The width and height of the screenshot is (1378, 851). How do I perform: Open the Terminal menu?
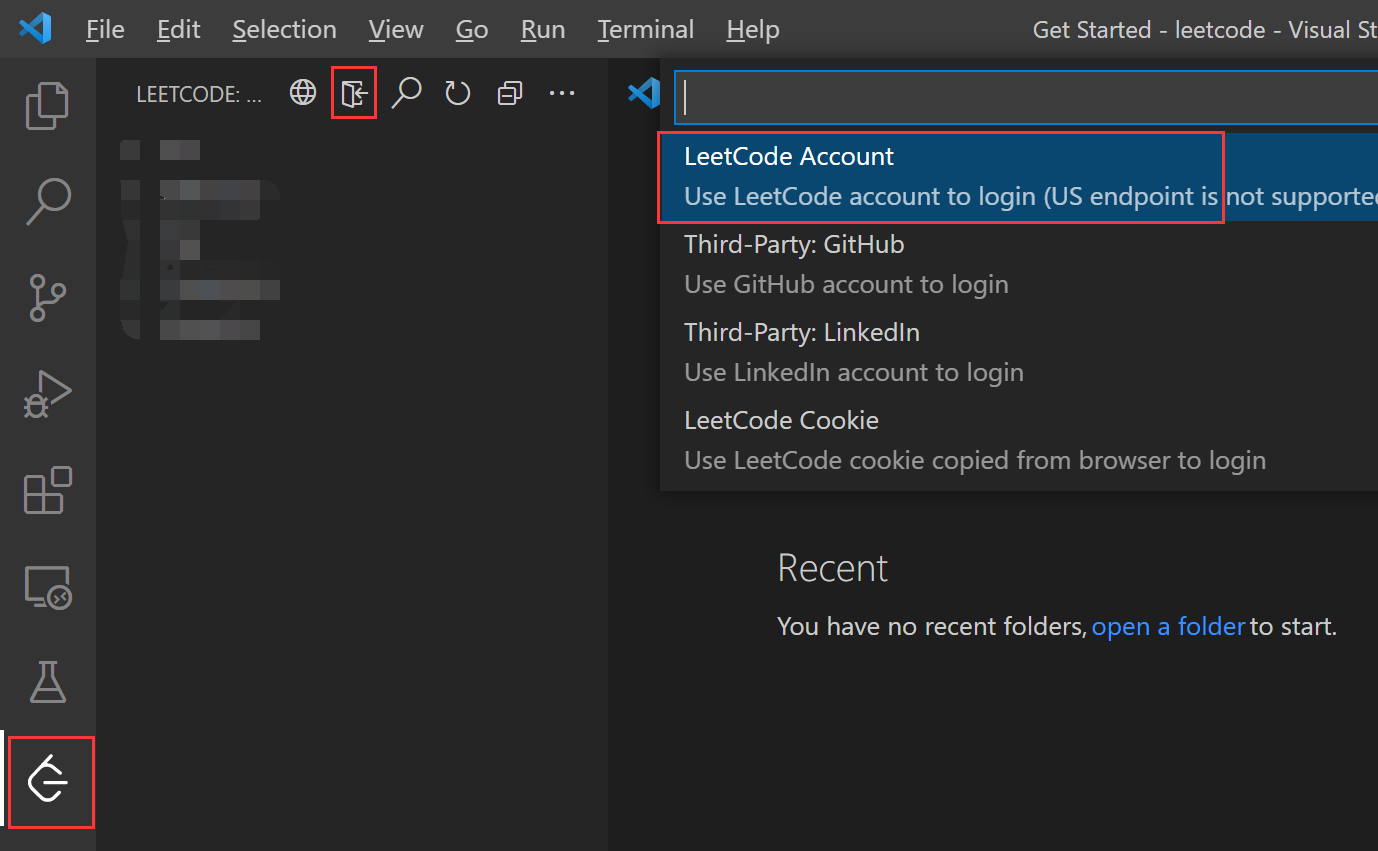[x=646, y=30]
